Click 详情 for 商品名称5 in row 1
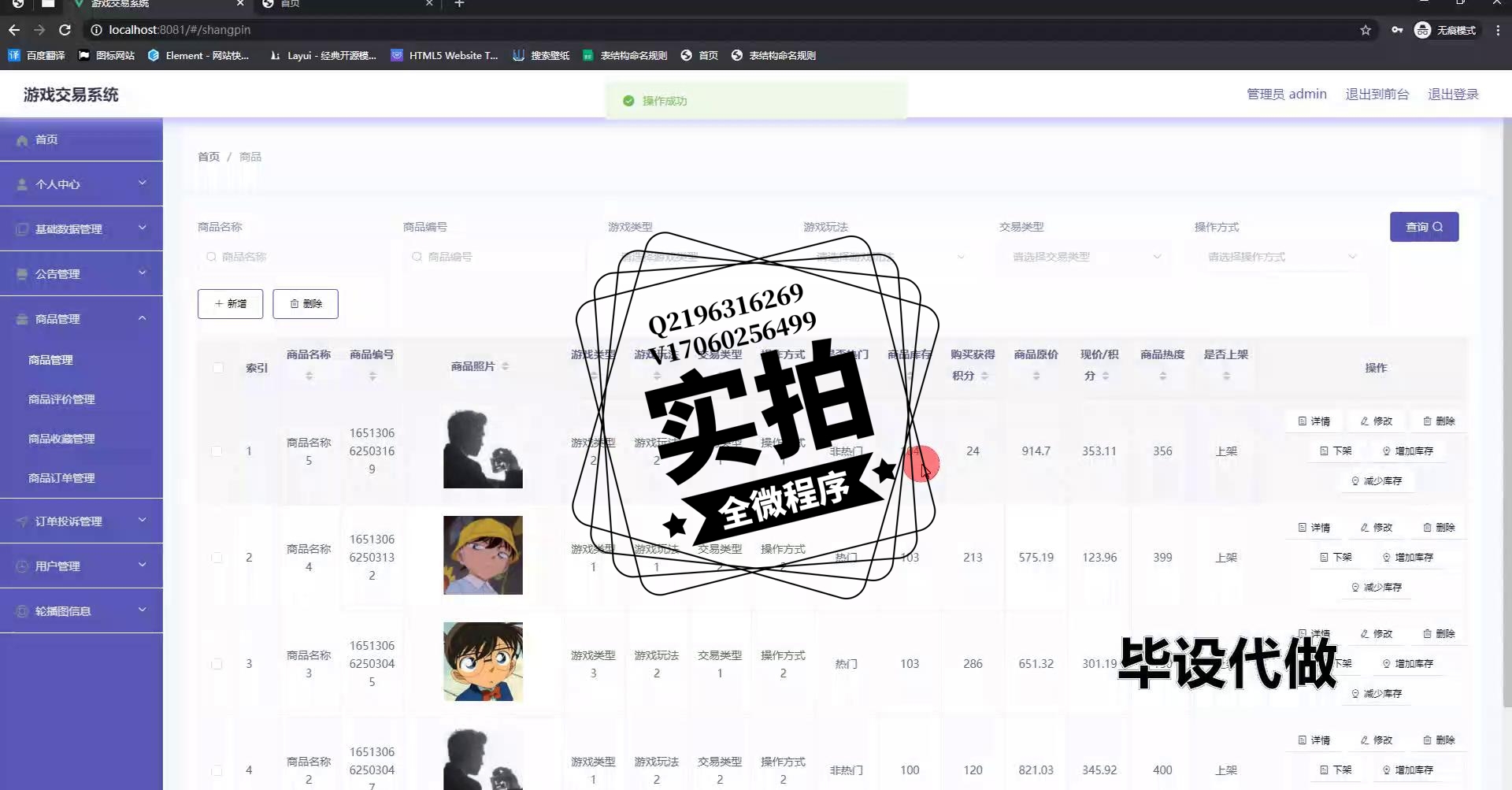The height and width of the screenshot is (790, 1512). 1314,421
